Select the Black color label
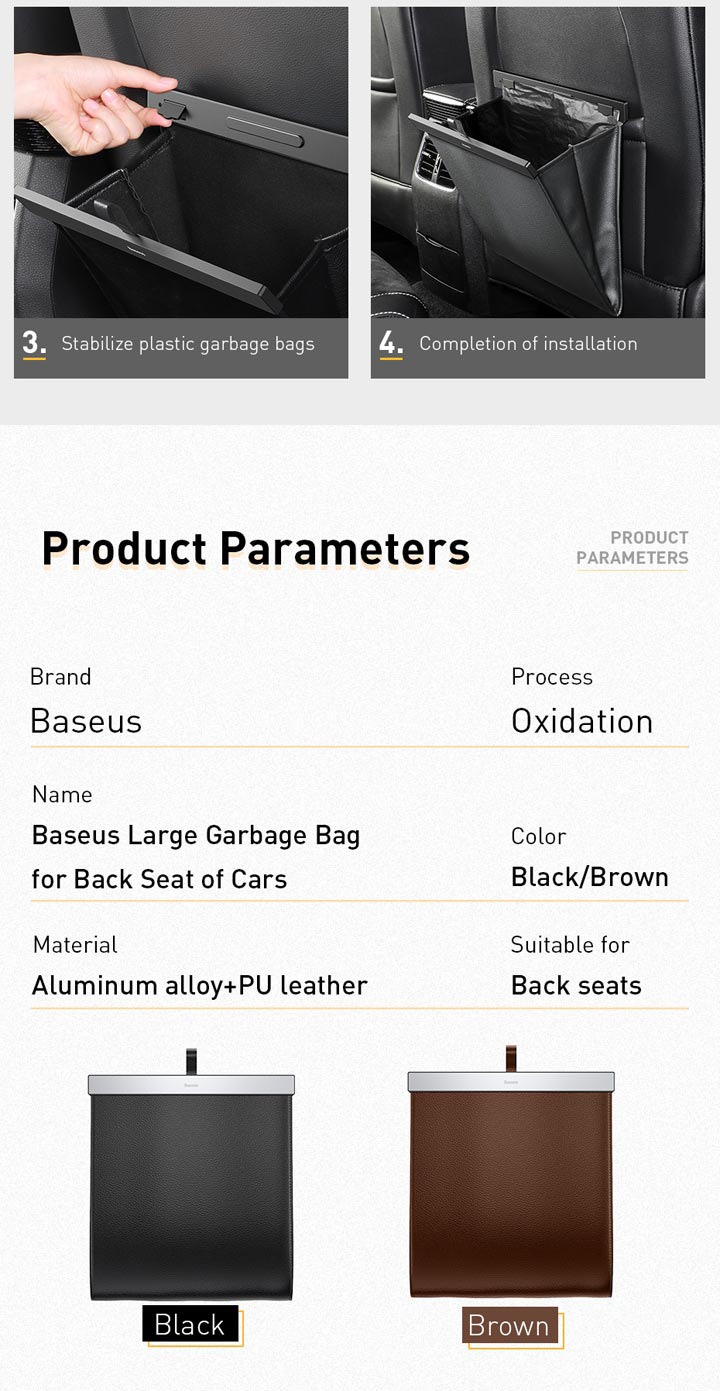The image size is (720, 1391). click(190, 1324)
